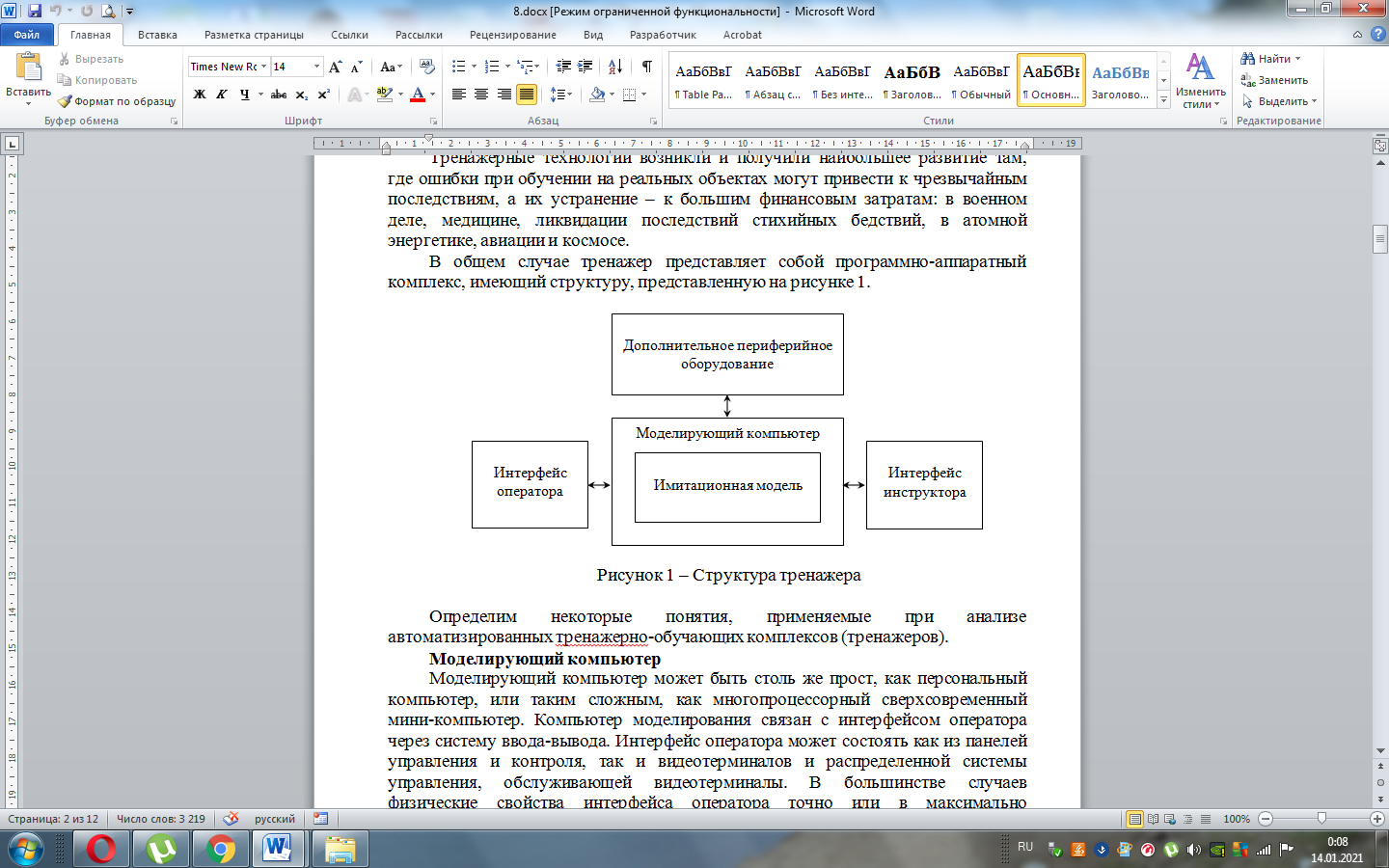
Task: Click the Bullets list icon
Action: 458,67
